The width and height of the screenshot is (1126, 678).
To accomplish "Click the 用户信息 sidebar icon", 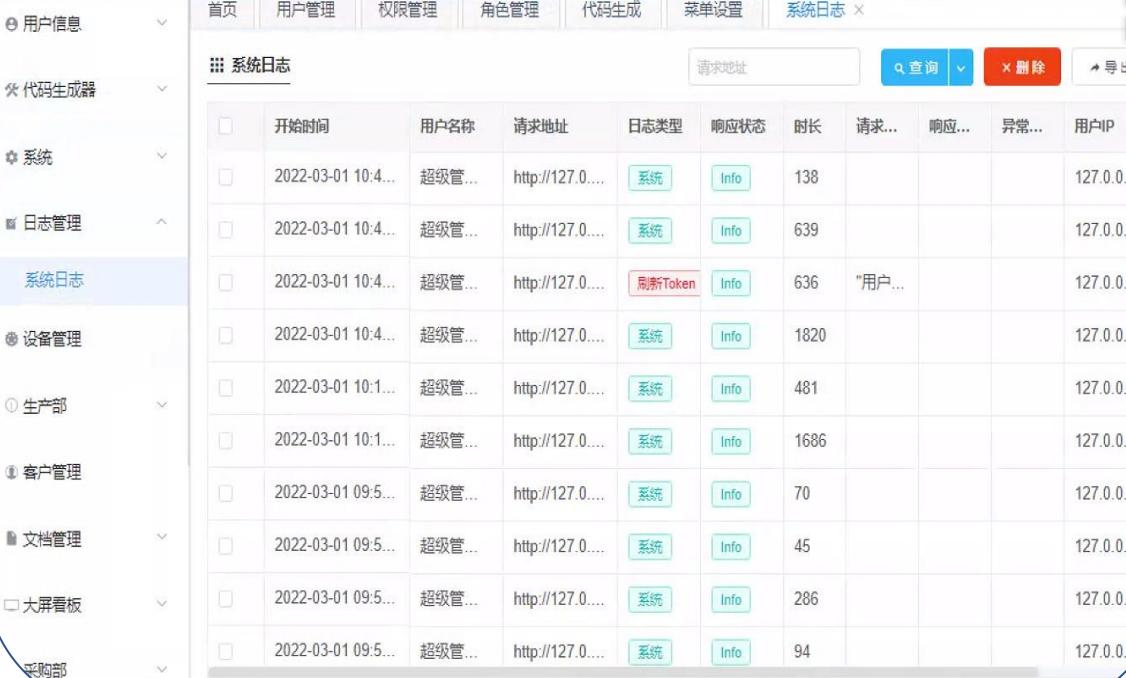I will tap(11, 24).
